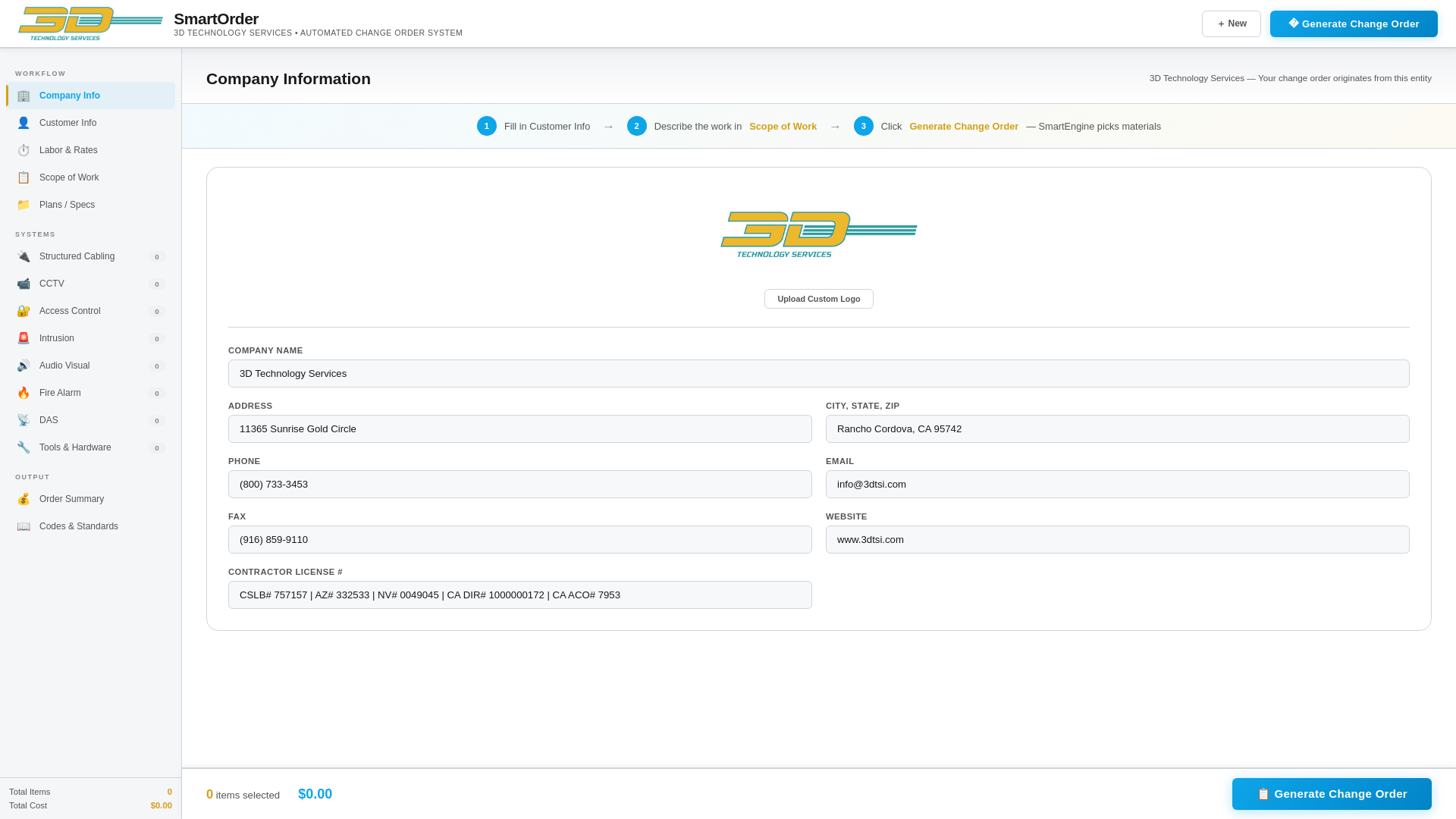This screenshot has height=819, width=1456.
Task: Go to Labor & Rates page
Action: pyautogui.click(x=90, y=150)
